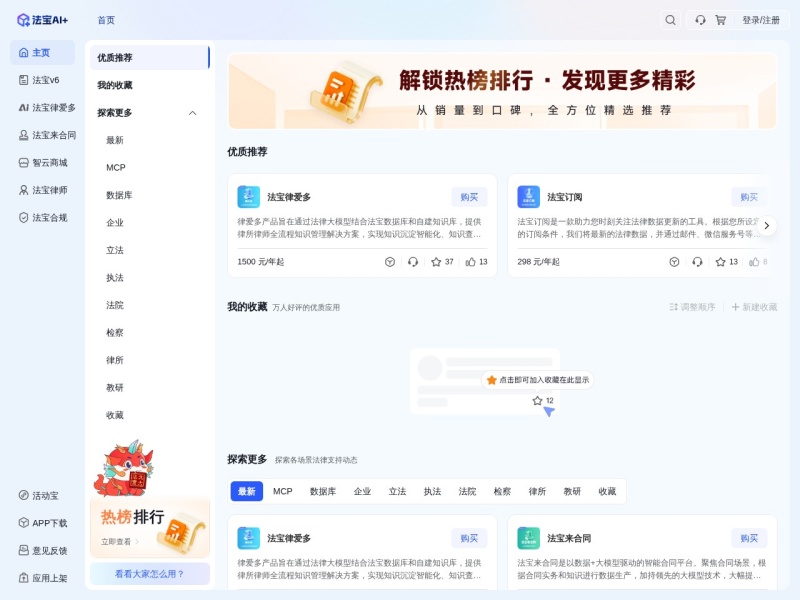Click the trial icon on 法宝订阅 card
Image resolution: width=800 pixels, height=600 pixels.
point(674,262)
